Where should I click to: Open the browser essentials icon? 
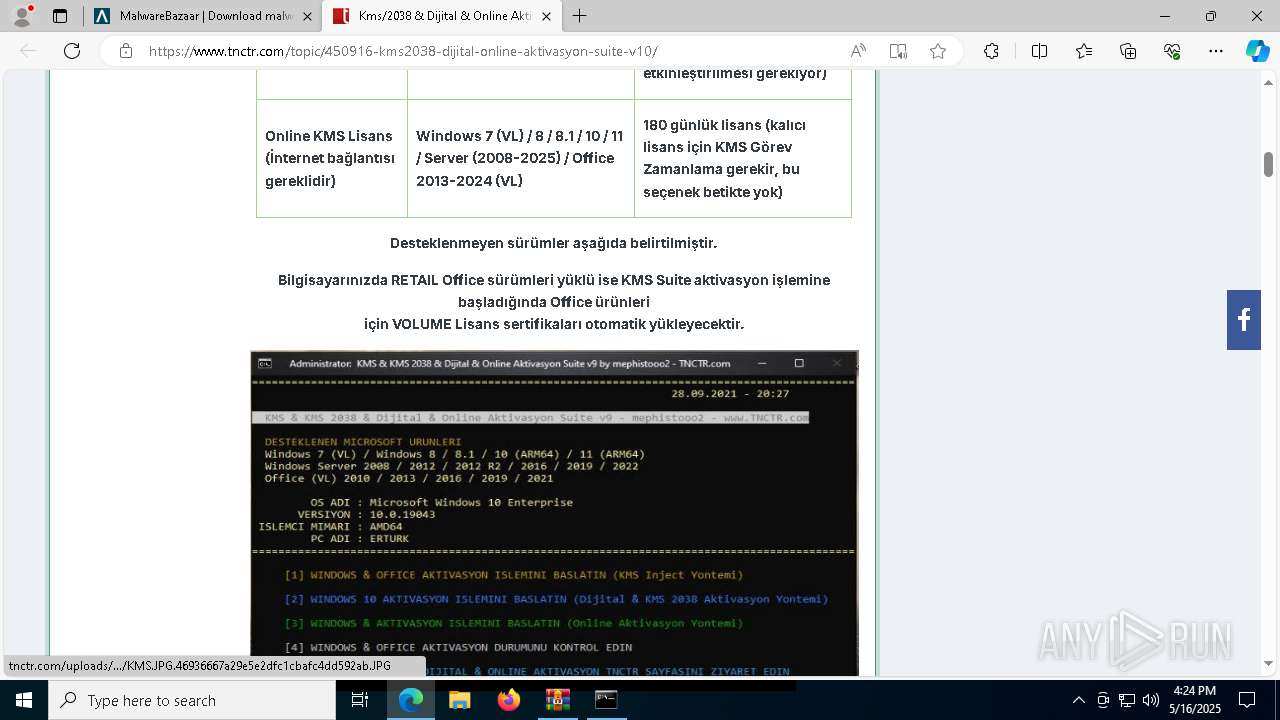coord(1172,51)
